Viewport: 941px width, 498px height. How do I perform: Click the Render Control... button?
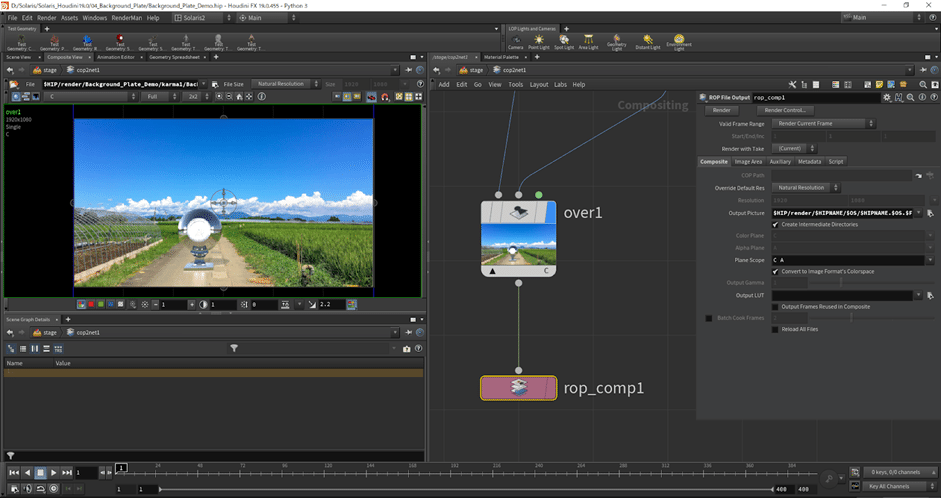(x=785, y=110)
